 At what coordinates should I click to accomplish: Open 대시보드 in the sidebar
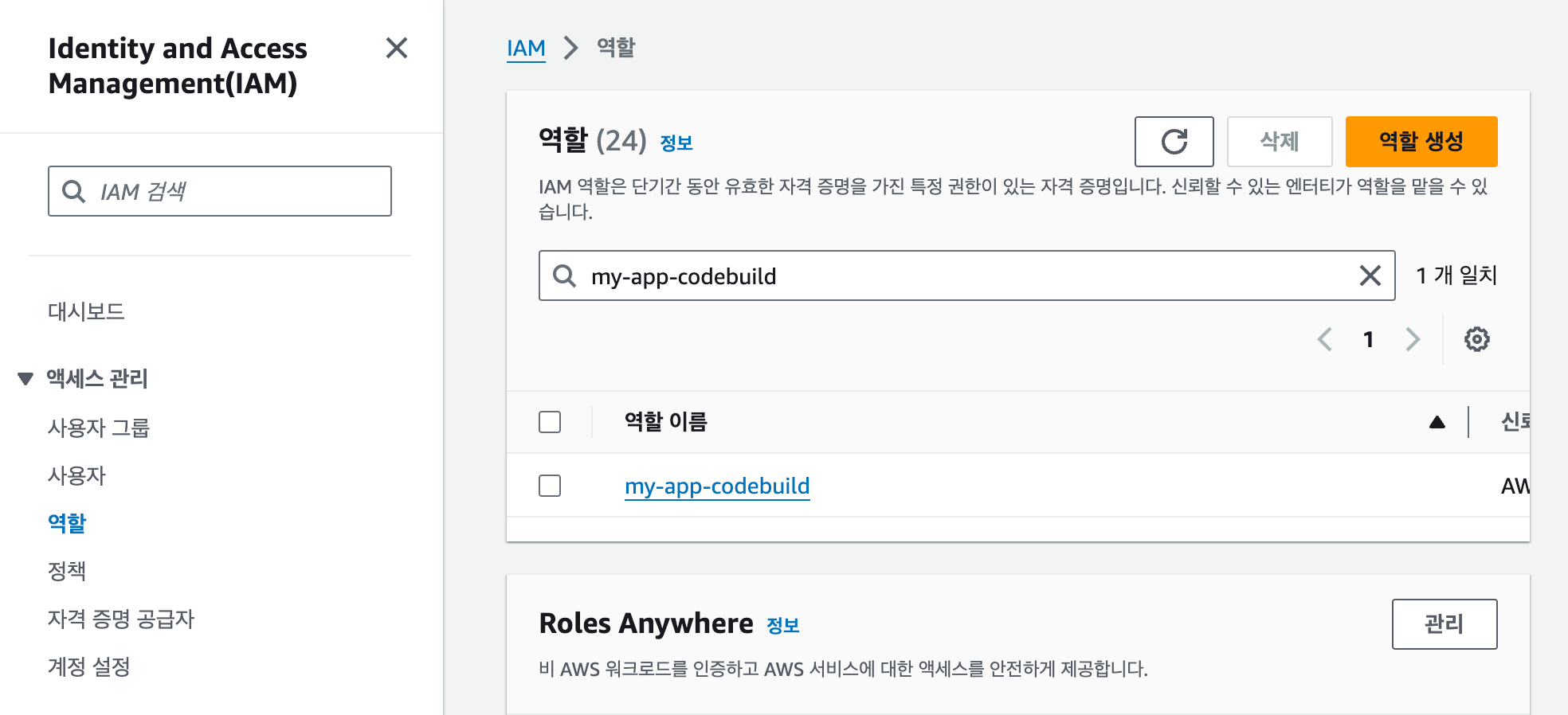pos(86,311)
